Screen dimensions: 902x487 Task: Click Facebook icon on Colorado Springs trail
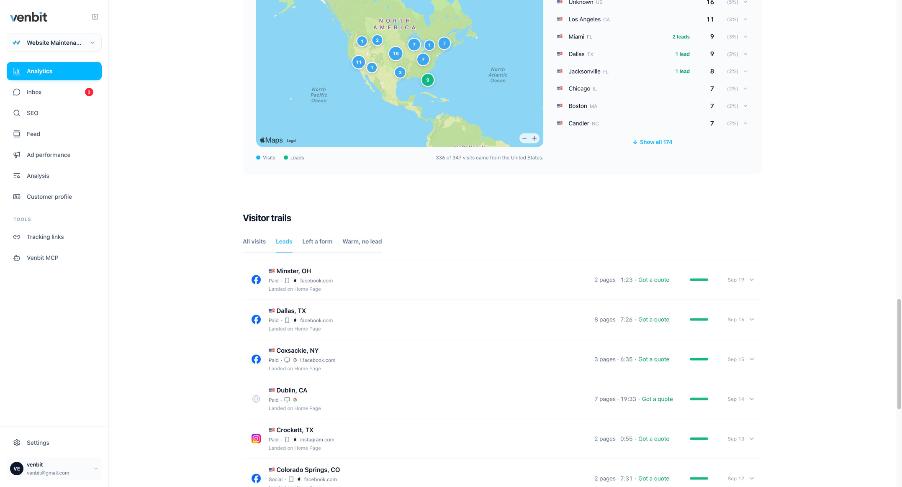256,478
